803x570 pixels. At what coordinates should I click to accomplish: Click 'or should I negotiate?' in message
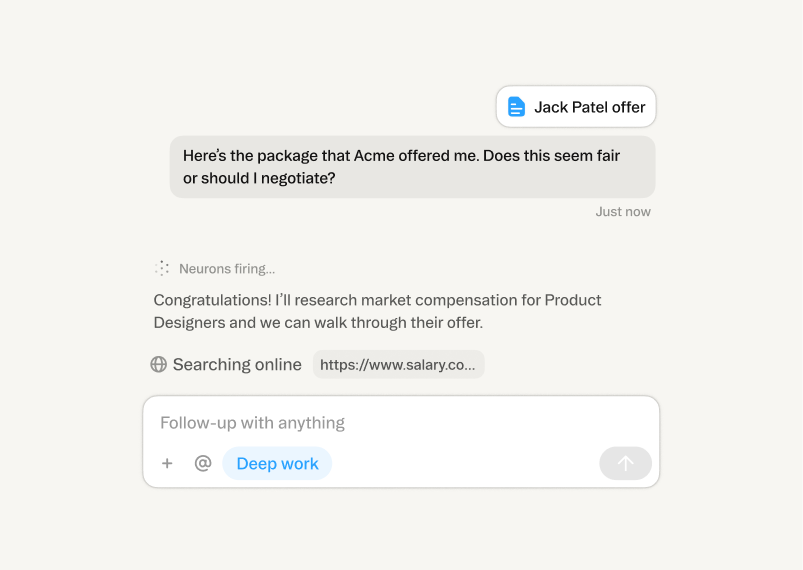(x=258, y=179)
